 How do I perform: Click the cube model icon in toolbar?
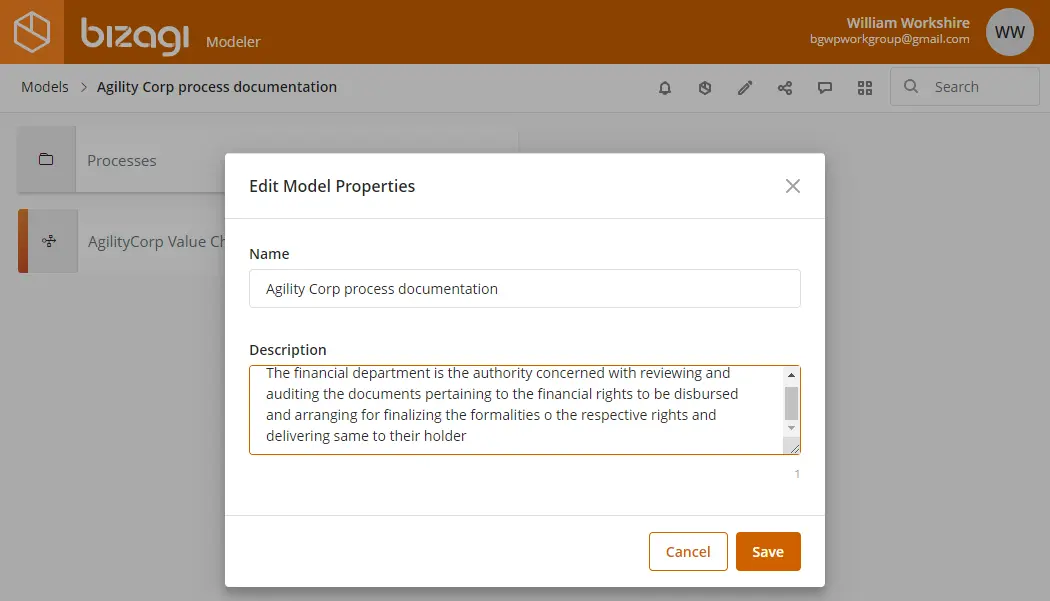tap(704, 88)
